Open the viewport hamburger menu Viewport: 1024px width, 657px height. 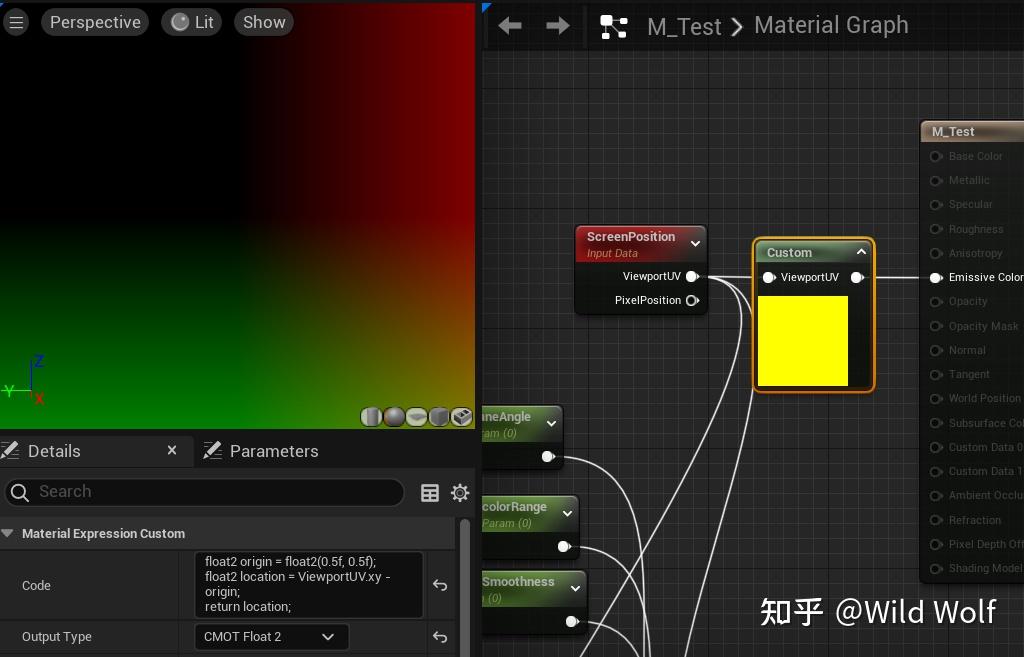click(x=15, y=21)
